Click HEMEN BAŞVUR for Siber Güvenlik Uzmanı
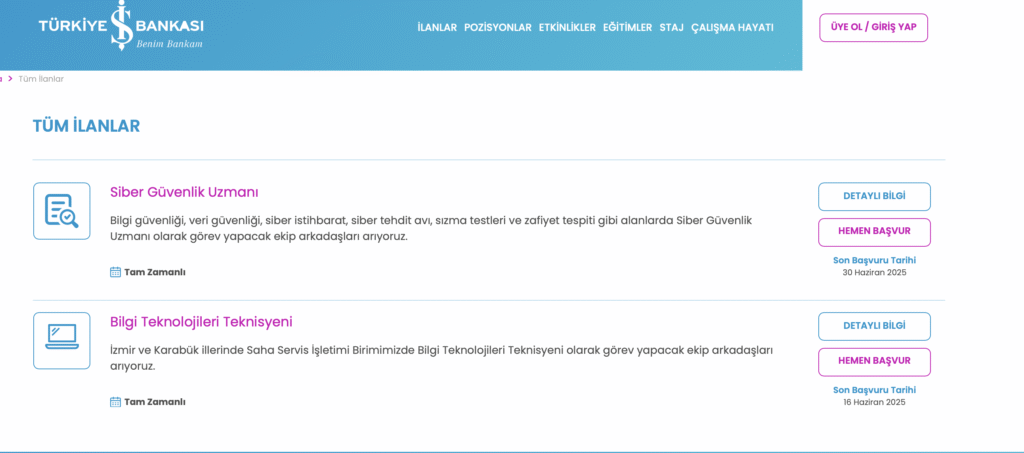This screenshot has width=1024, height=453. click(874, 231)
